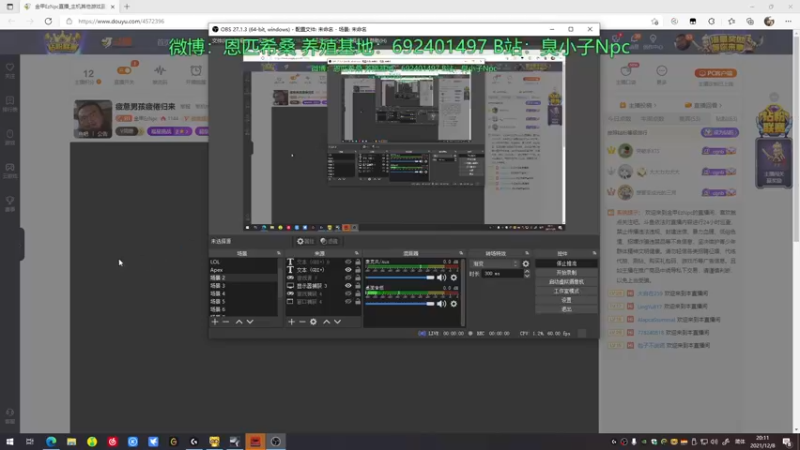Open the browser settings ellipsis menu

[788, 21]
